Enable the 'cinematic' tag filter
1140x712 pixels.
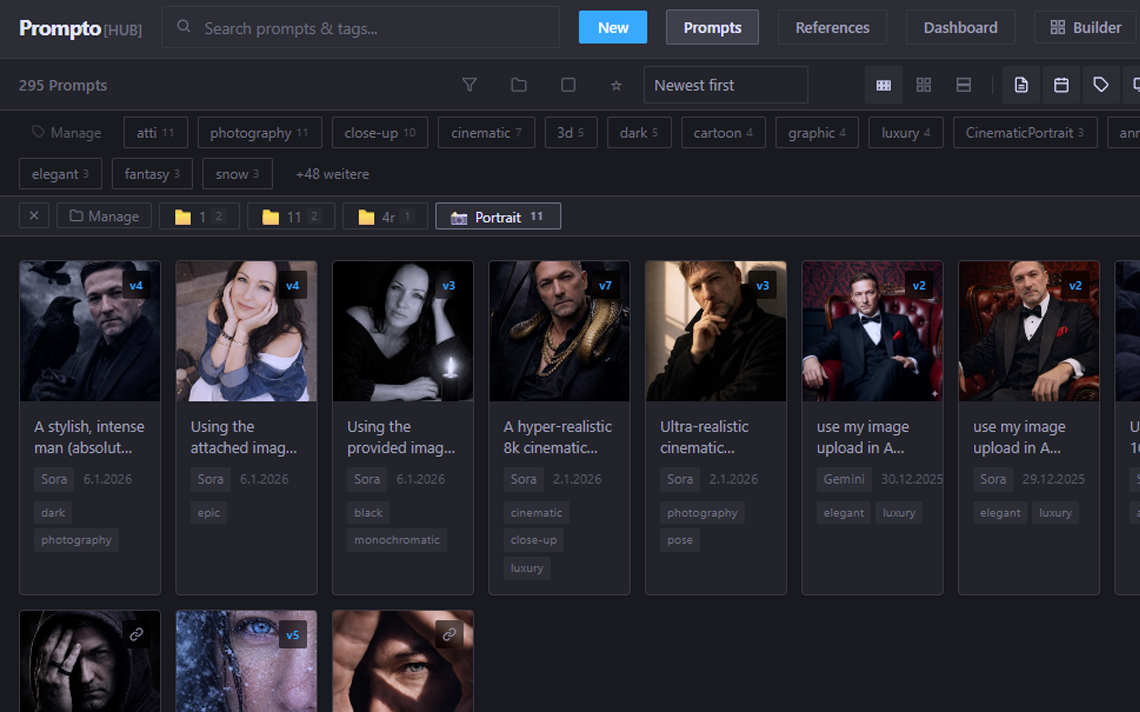(486, 132)
